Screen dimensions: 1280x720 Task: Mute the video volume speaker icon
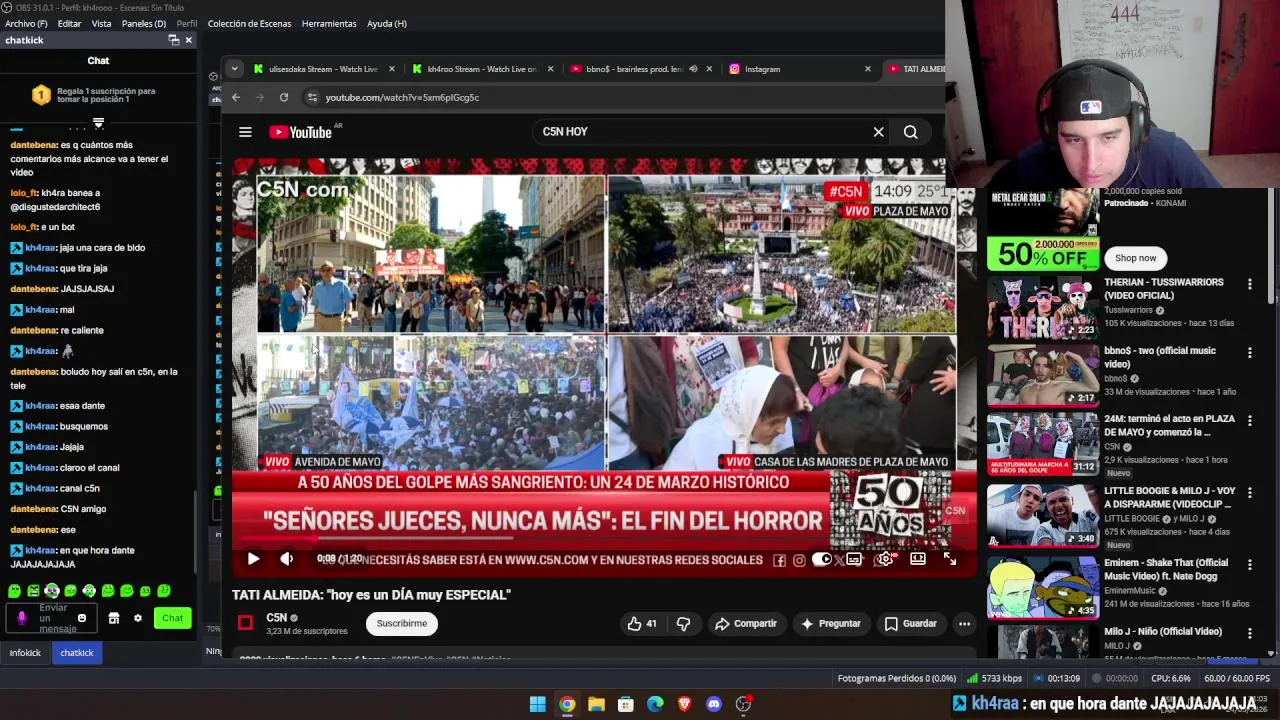point(286,559)
